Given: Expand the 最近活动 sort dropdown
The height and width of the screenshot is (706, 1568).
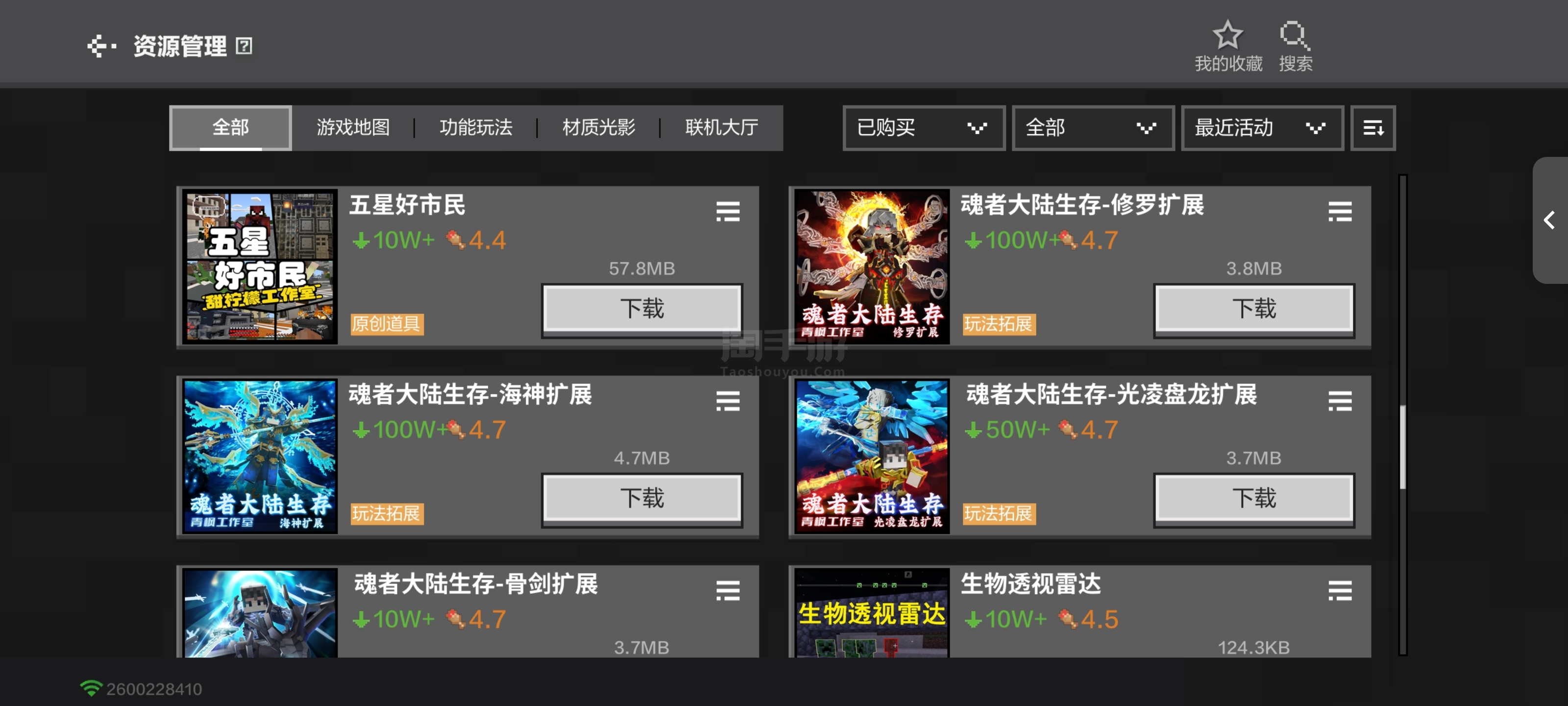Looking at the screenshot, I should [x=1262, y=128].
